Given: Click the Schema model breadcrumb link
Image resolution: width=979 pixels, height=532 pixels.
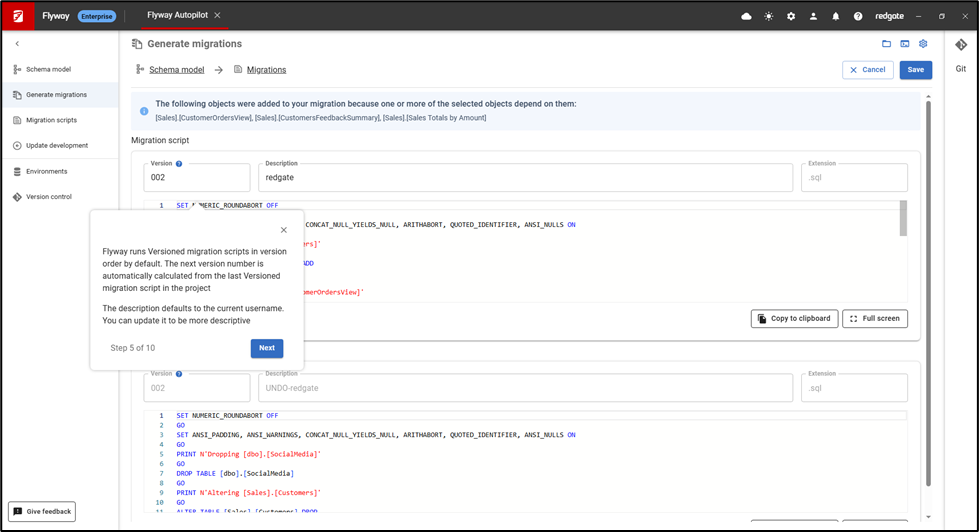Looking at the screenshot, I should coord(177,70).
